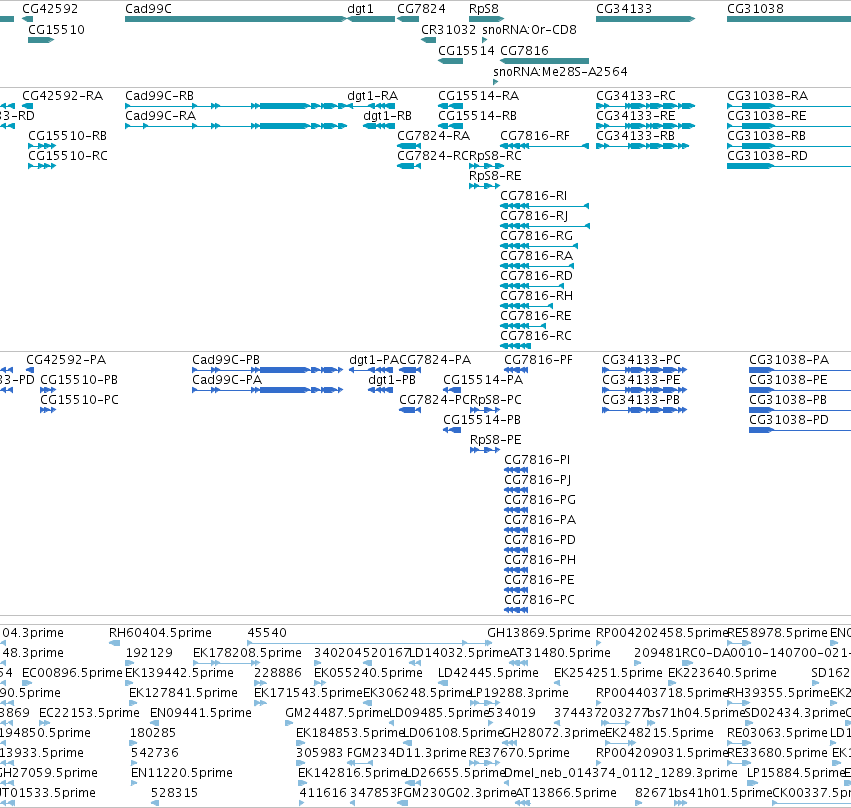Open the CG31038 gene label
851x808 pixels.
click(755, 9)
